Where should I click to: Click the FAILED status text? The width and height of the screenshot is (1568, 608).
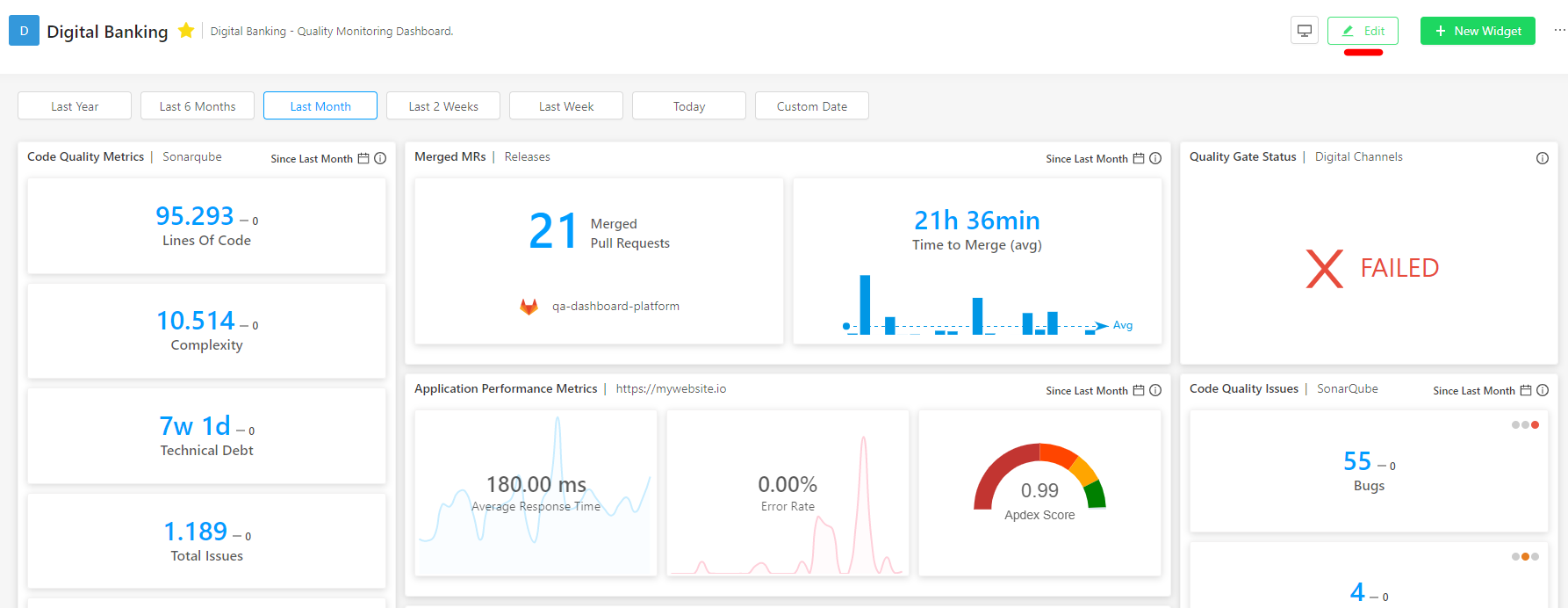click(x=1399, y=268)
